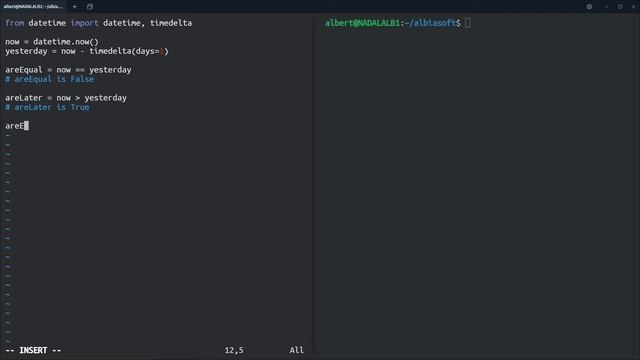Maximize the terminal window

(x=620, y=7)
